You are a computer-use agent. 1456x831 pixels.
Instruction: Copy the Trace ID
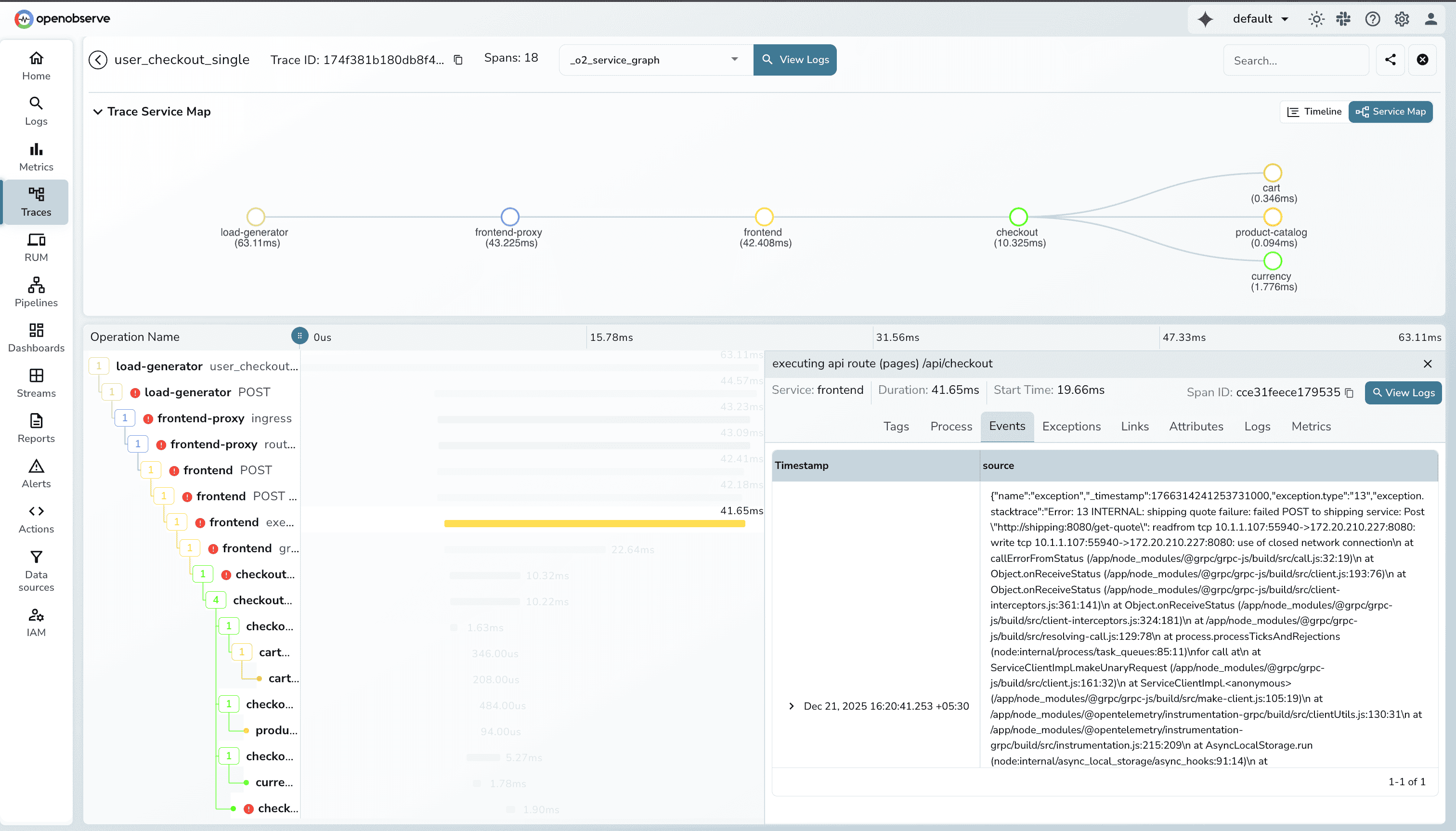click(458, 59)
